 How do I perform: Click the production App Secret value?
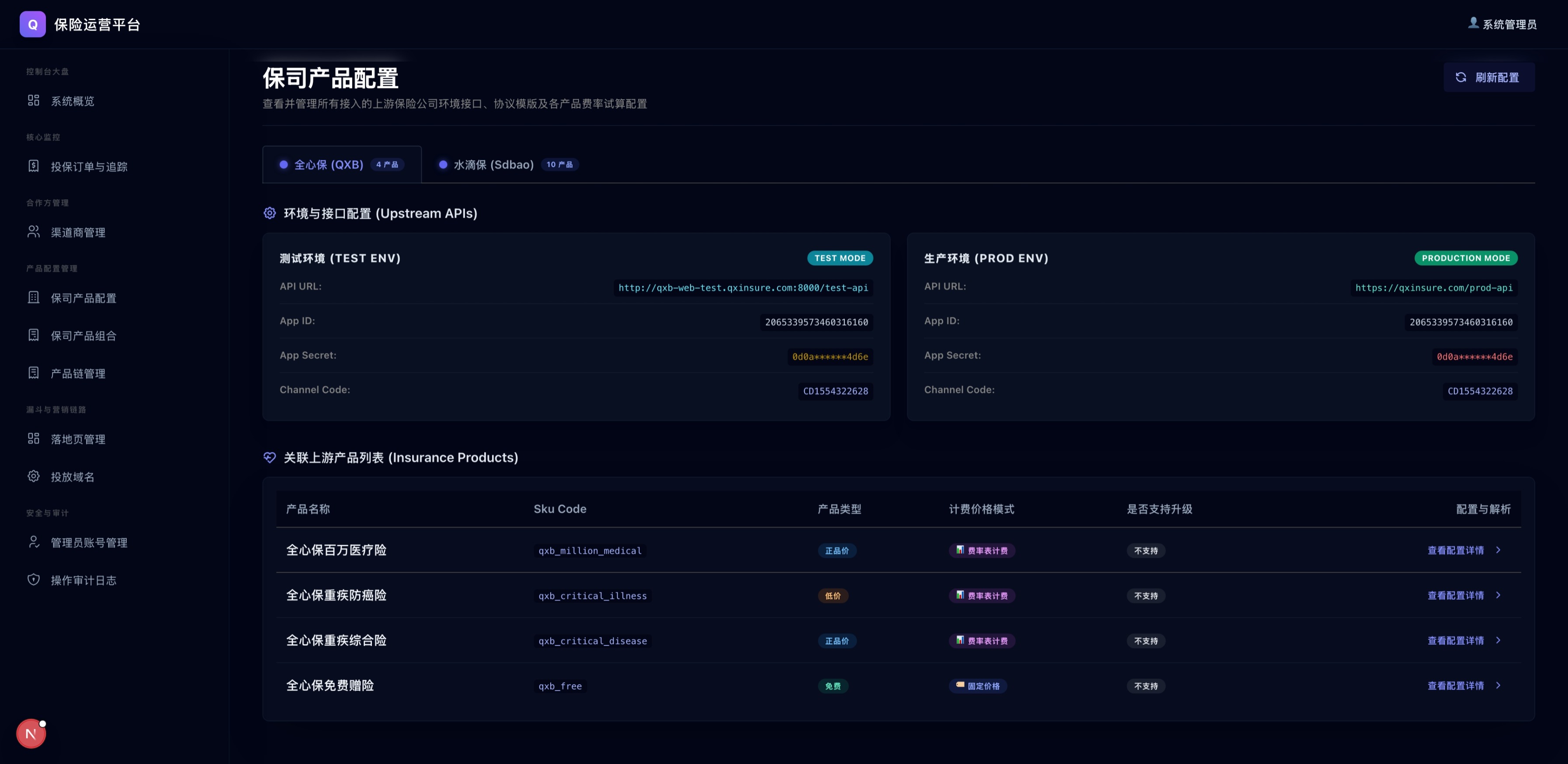pyautogui.click(x=1474, y=356)
